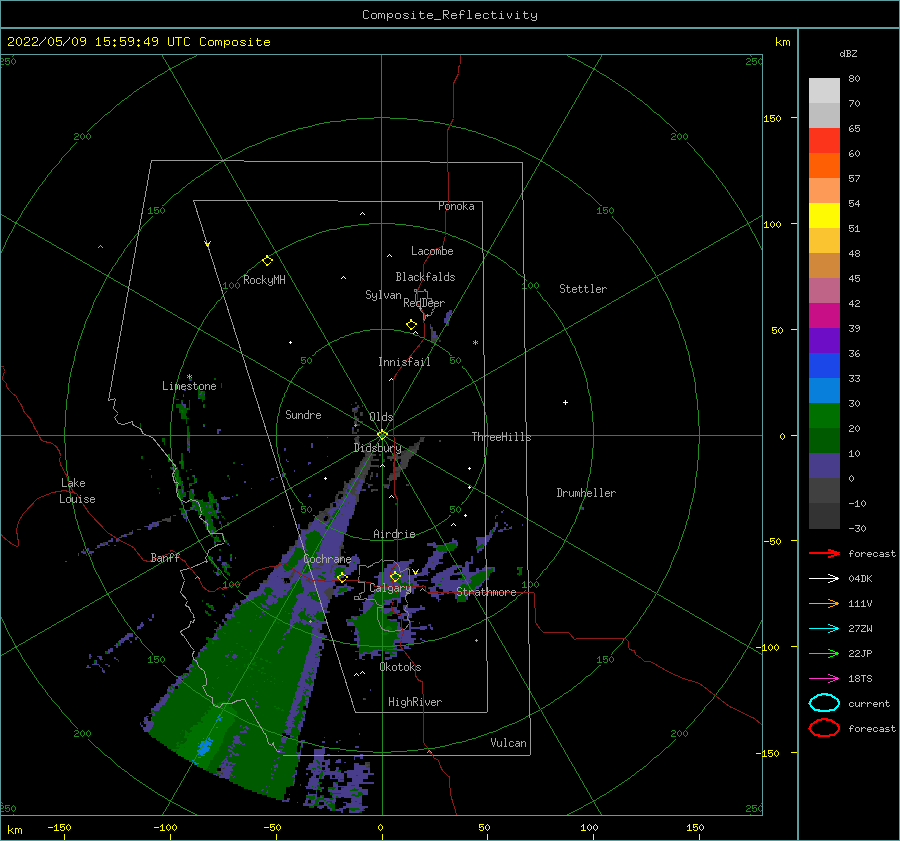Click the Drumheller town label

[586, 493]
